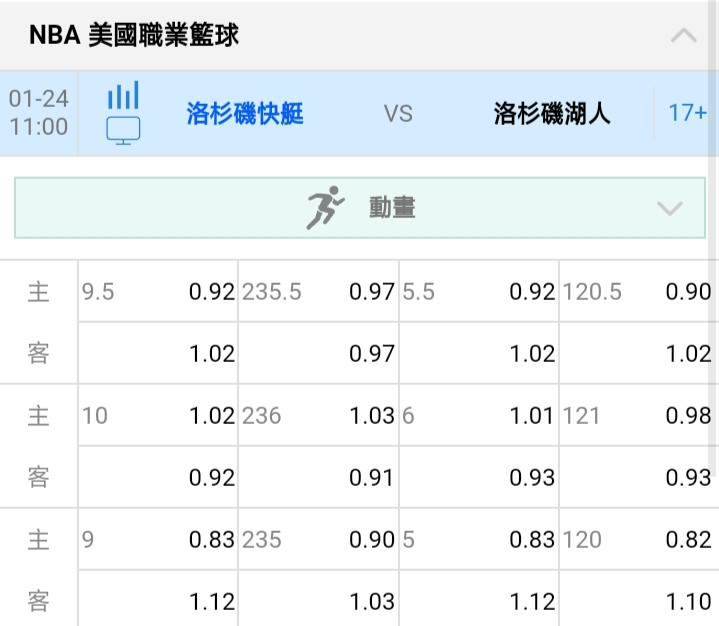The image size is (719, 626).
Task: Pick away odds 1.12 under handicap 9
Action: (x=211, y=601)
